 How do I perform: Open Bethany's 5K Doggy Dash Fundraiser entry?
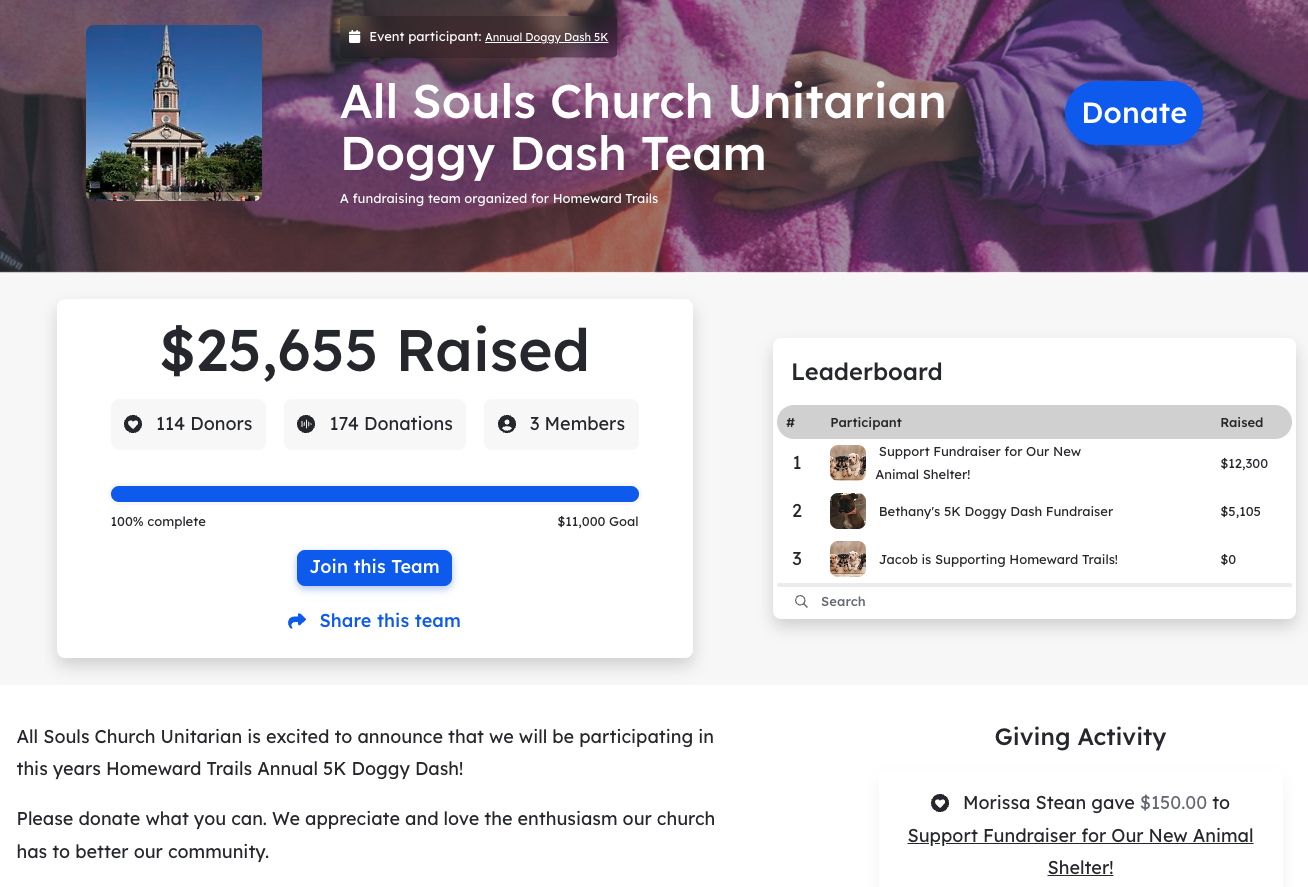[995, 511]
